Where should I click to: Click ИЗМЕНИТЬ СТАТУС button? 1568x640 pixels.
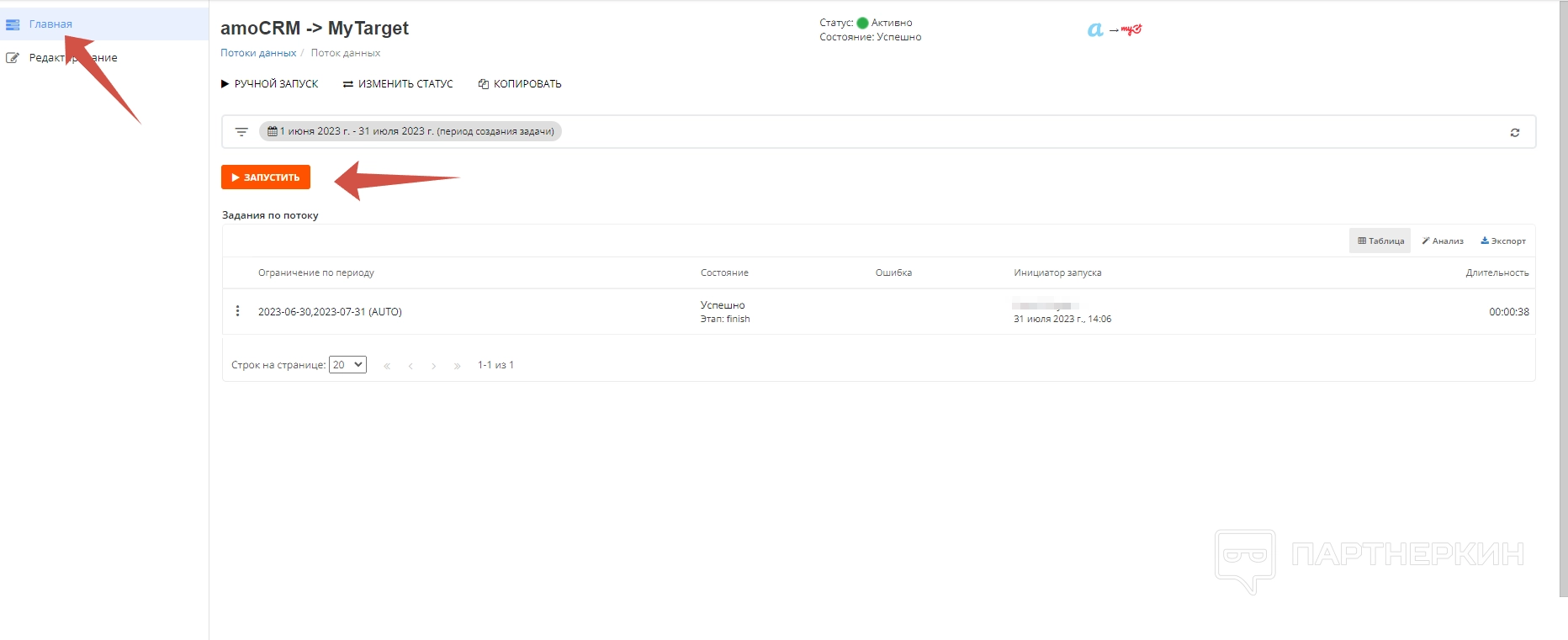(398, 84)
